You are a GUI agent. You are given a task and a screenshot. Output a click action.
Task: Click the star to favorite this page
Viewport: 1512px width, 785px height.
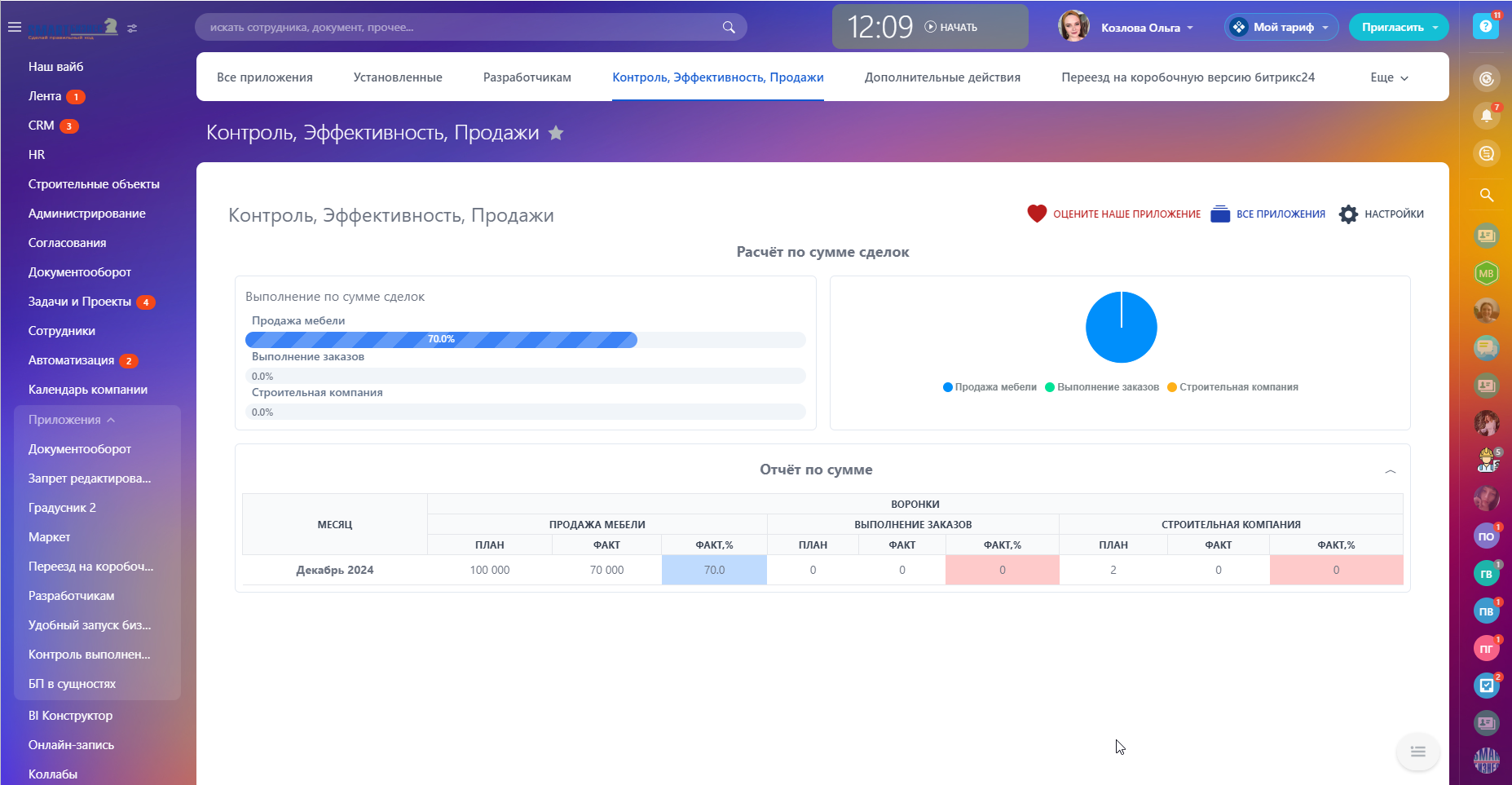pos(556,133)
